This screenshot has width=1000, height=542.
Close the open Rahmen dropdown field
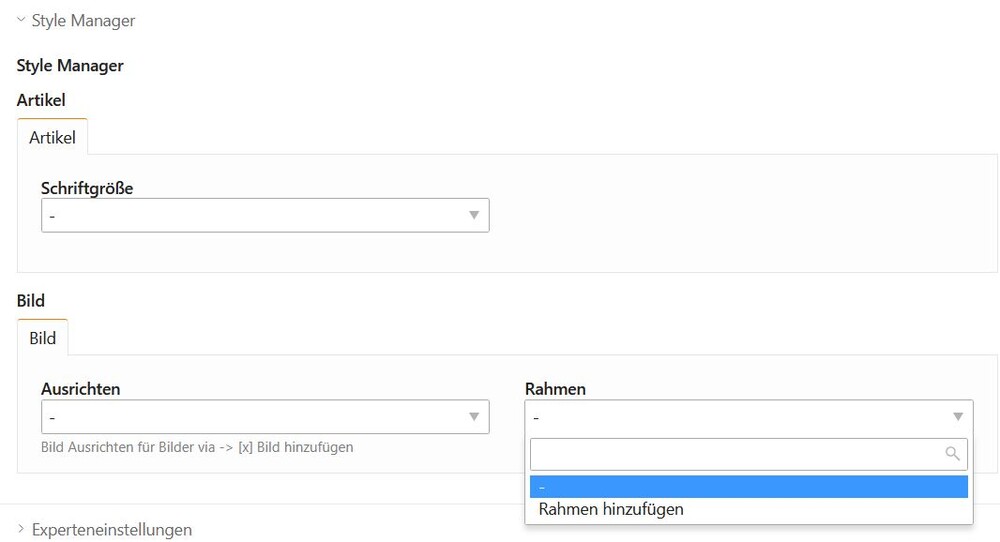pos(738,417)
